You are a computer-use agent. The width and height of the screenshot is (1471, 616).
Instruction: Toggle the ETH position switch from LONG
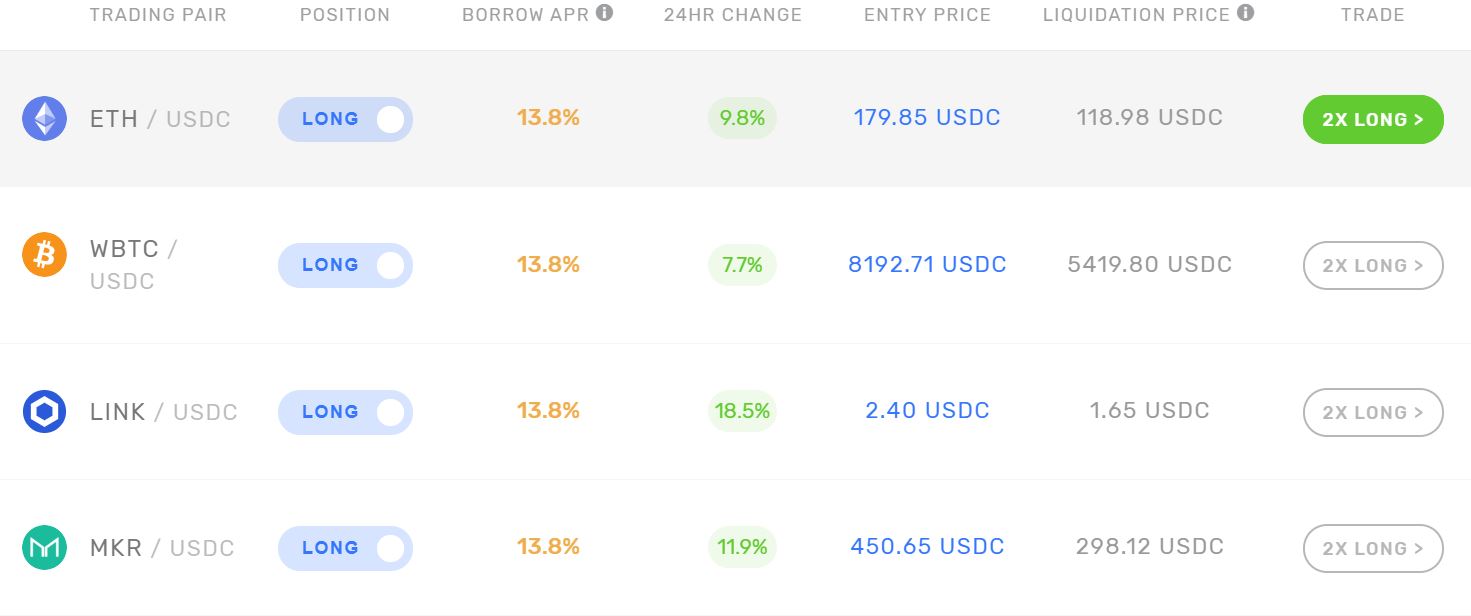[x=389, y=119]
